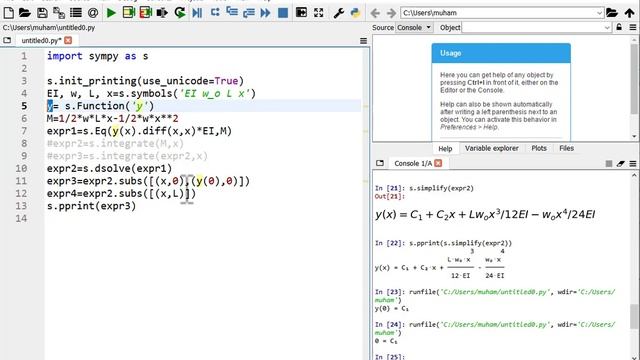
Task: Toggle the Help pane lock icon
Action: tap(619, 27)
